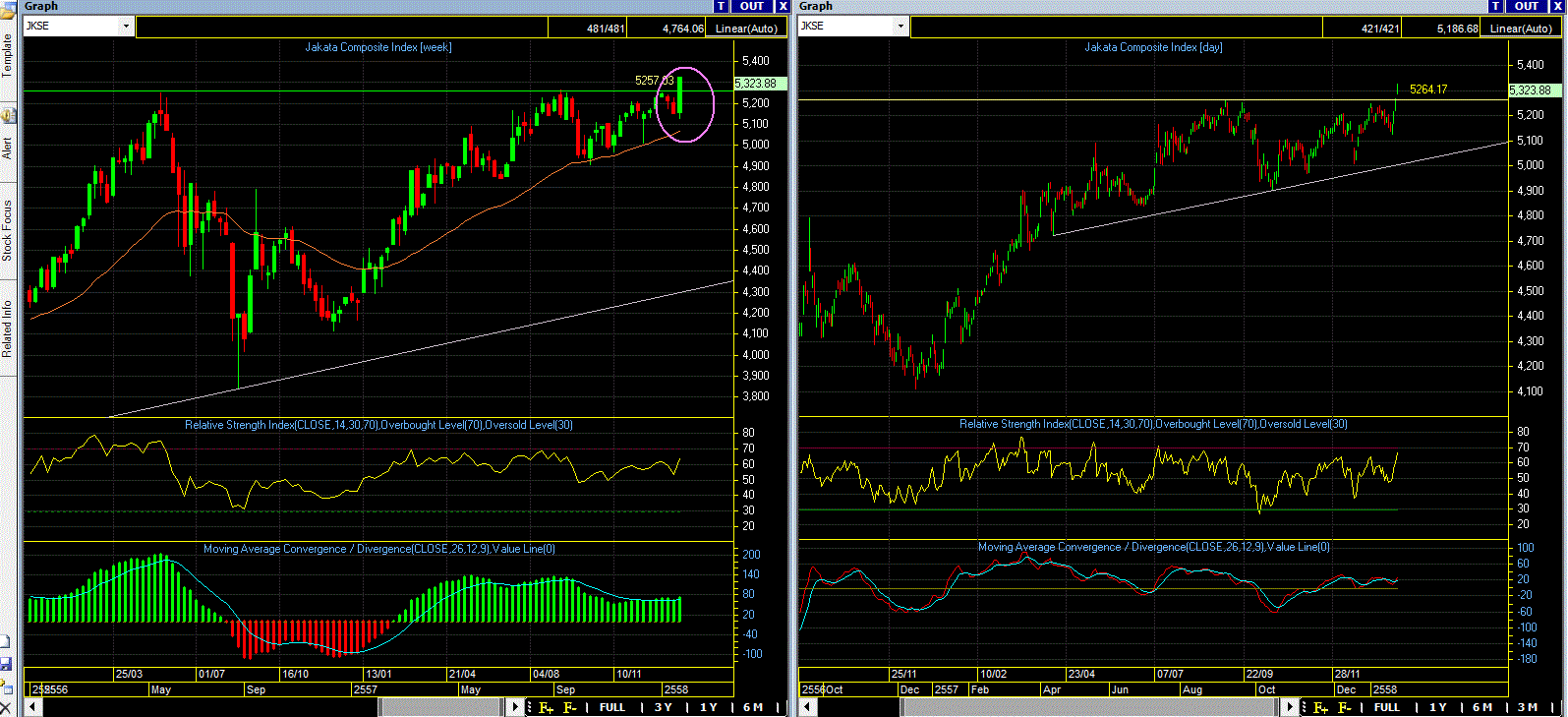Click right scroll arrow under weekly chart
Screen dimensions: 1568x717
coord(516,707)
